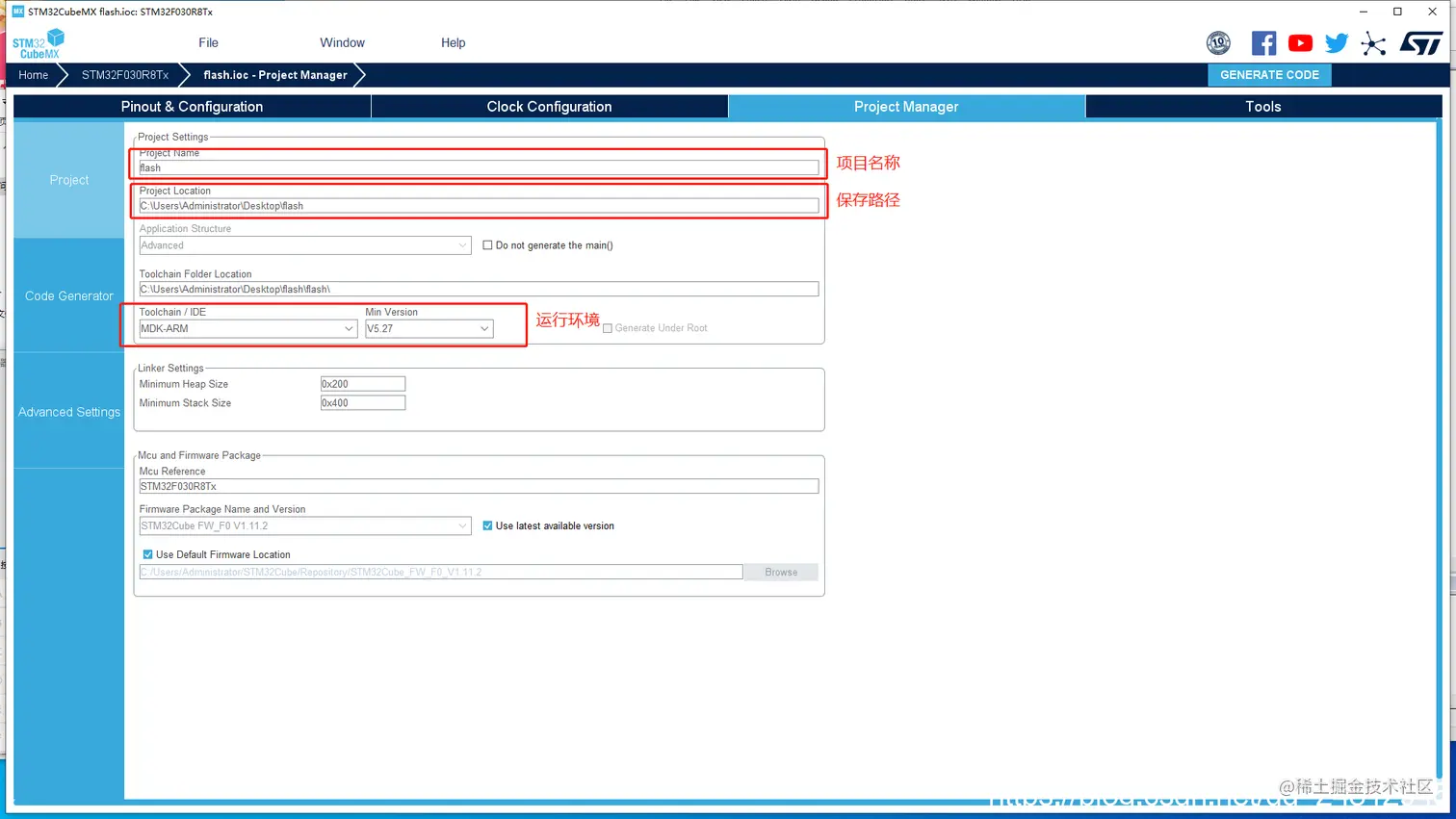Open the Facebook page icon
The height and width of the screenshot is (819, 1456).
(x=1263, y=42)
